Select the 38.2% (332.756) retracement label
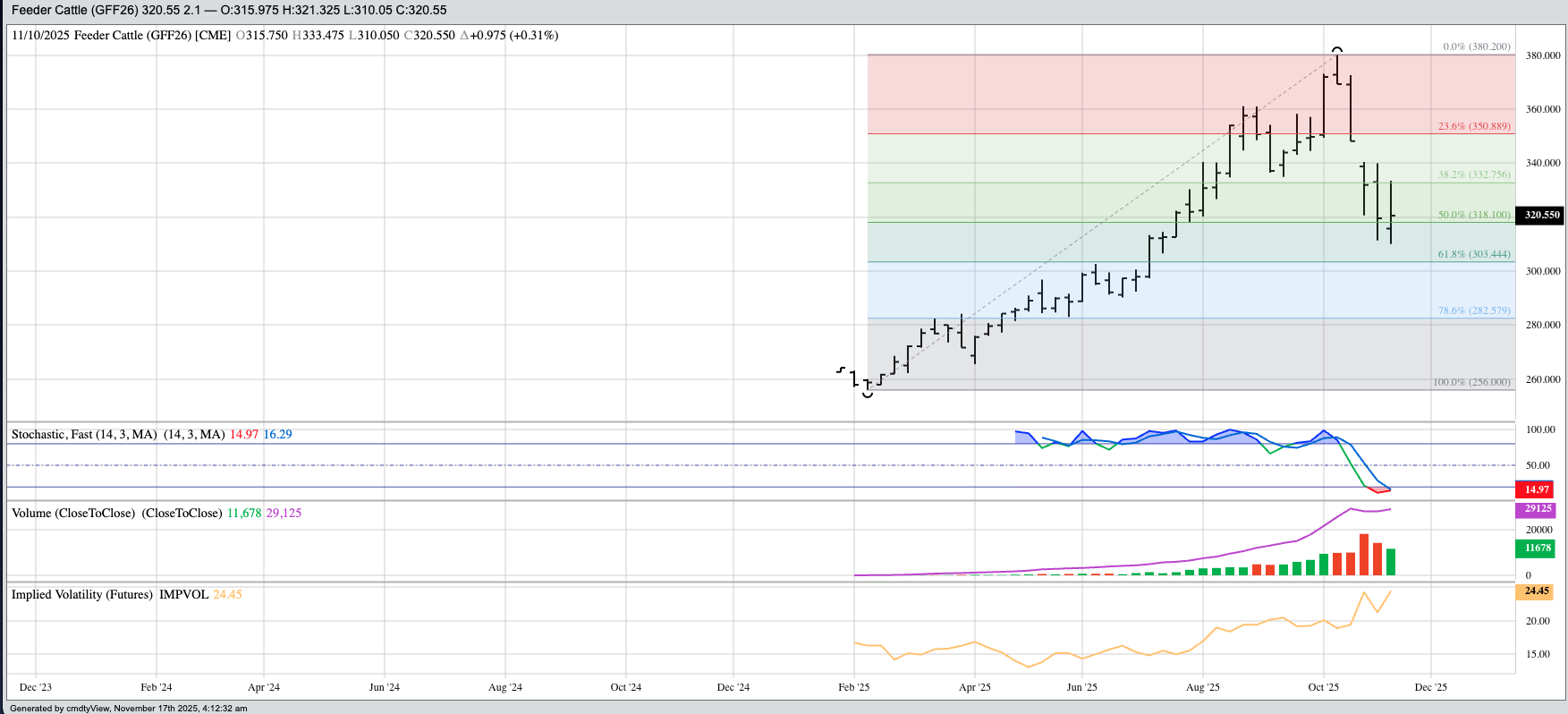This screenshot has height=714, width=1568. 1473,174
